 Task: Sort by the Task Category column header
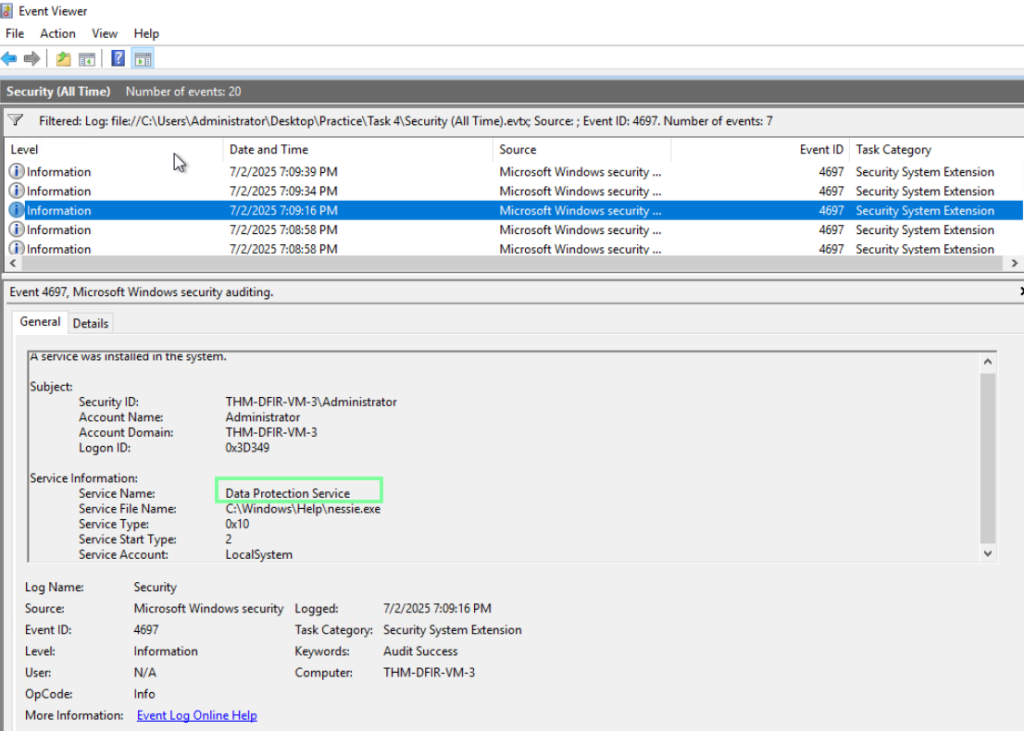click(x=893, y=150)
